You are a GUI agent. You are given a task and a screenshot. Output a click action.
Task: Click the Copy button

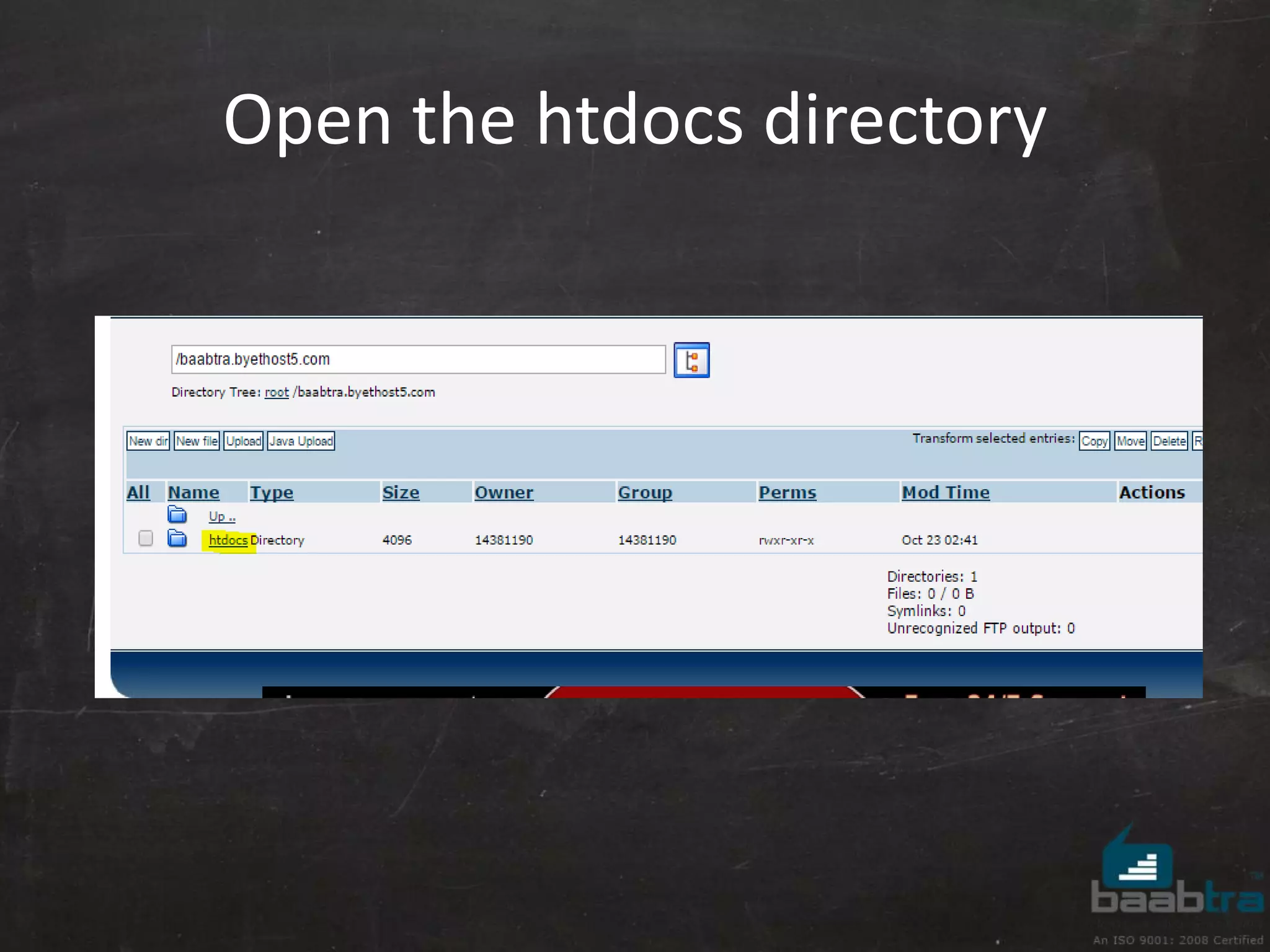coord(1095,441)
